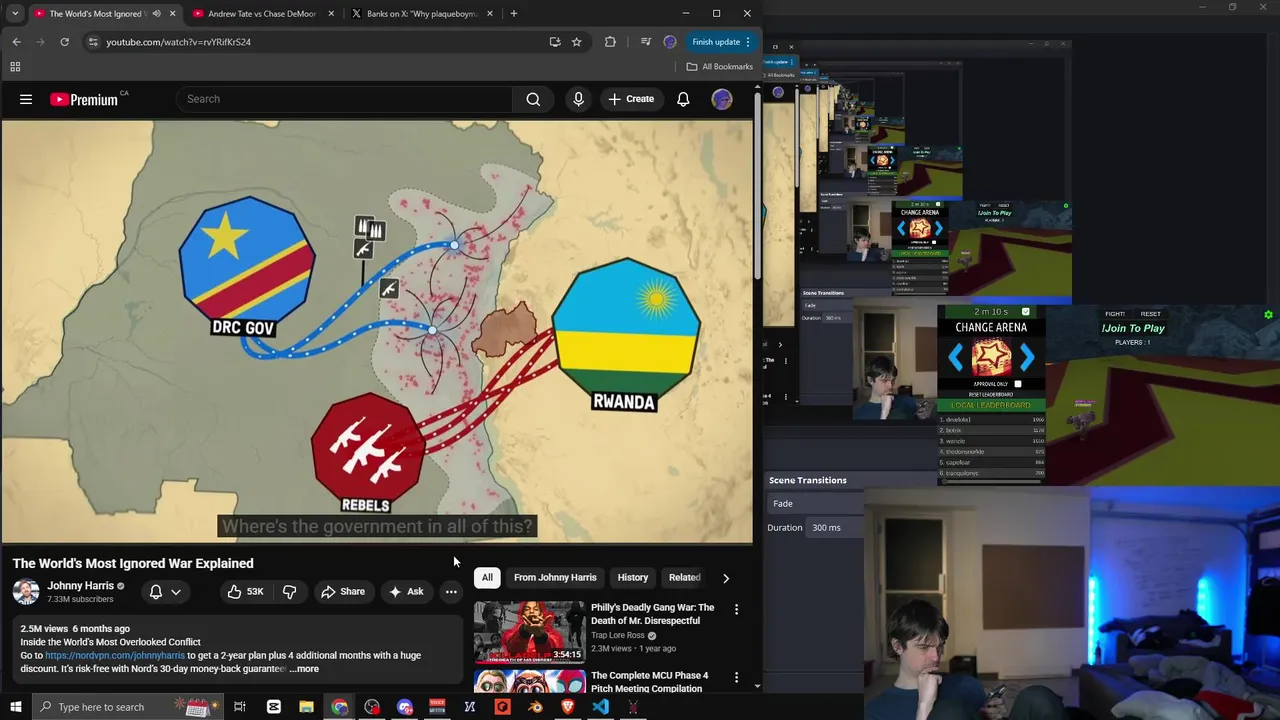Open Task View on taskbar
Image resolution: width=1280 pixels, height=720 pixels.
pos(240,707)
